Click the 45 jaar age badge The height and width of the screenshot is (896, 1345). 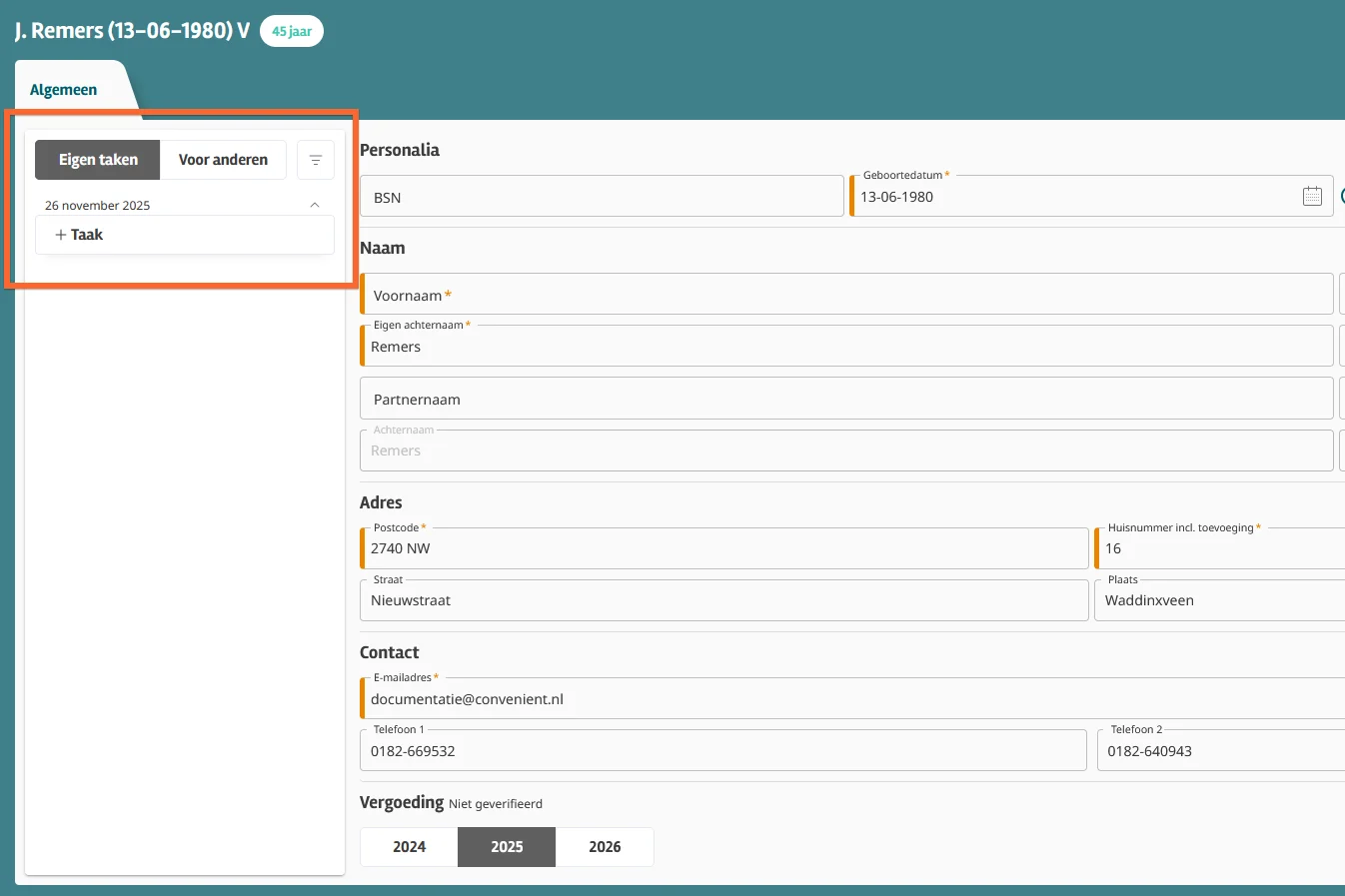[x=292, y=31]
